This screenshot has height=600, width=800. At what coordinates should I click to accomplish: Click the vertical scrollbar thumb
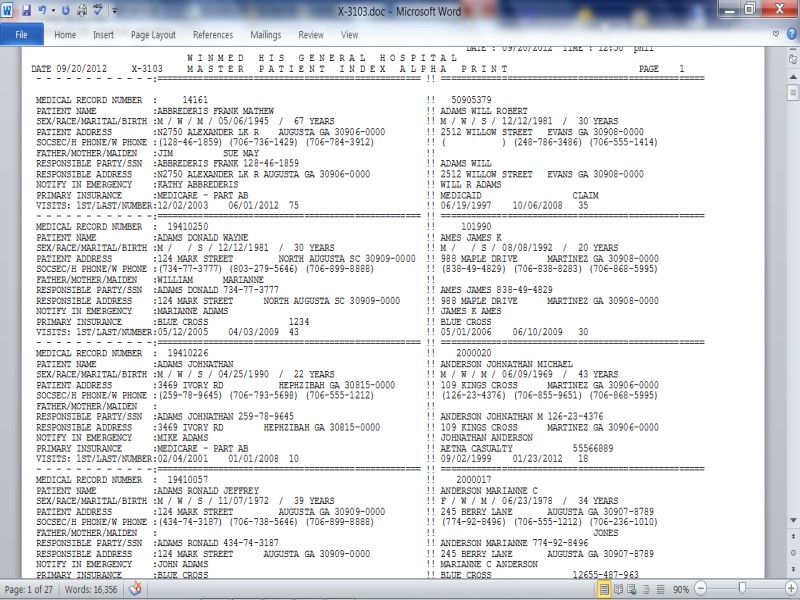pyautogui.click(x=793, y=93)
